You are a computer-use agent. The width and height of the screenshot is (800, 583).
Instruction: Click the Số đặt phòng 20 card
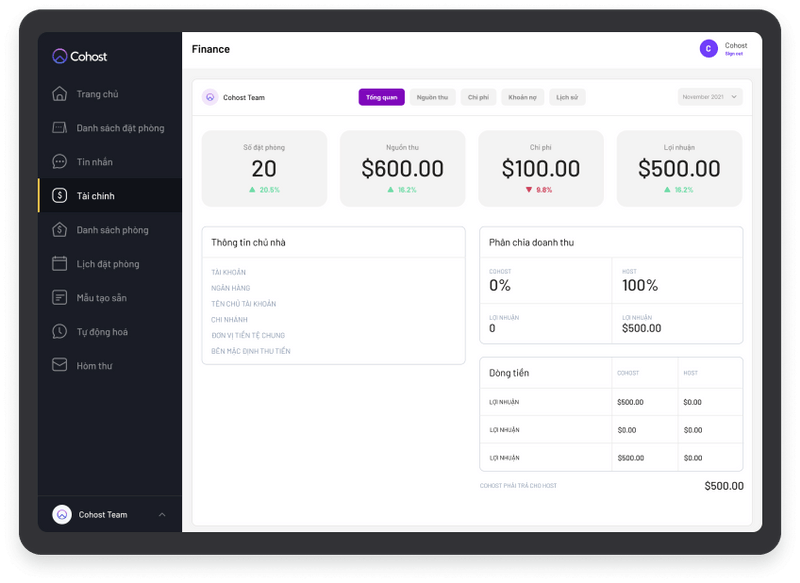[264, 168]
